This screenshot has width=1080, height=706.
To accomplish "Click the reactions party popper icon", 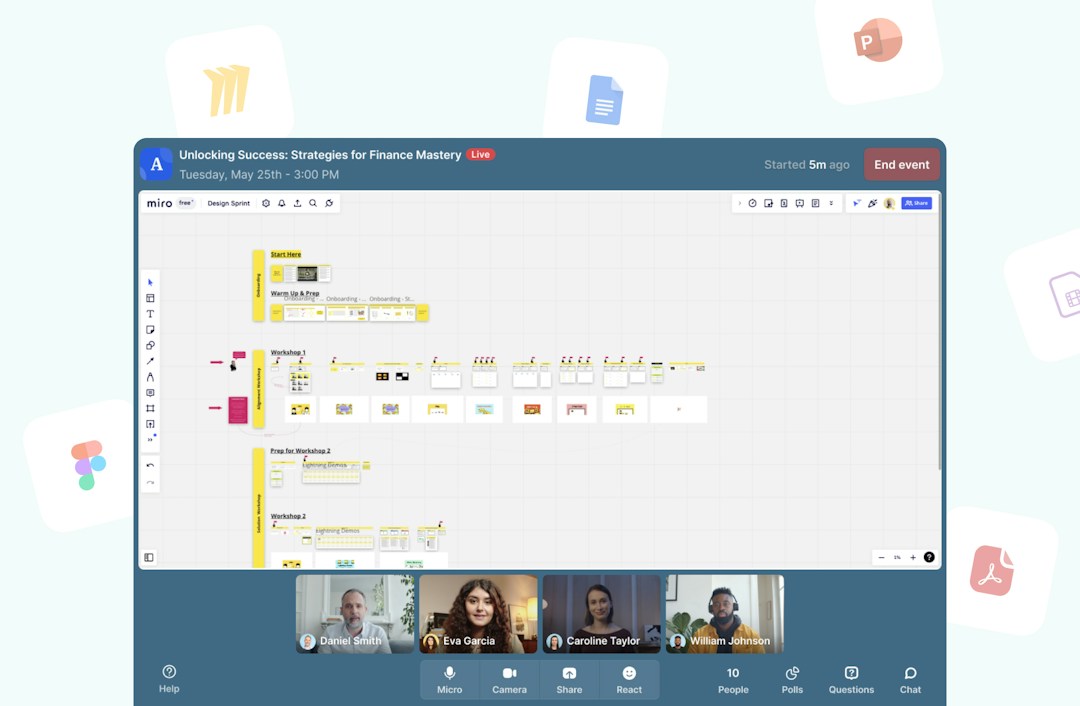I will 873,203.
